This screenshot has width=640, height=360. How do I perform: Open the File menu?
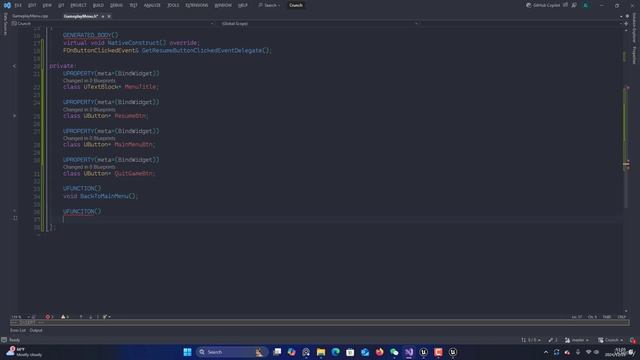18,5
